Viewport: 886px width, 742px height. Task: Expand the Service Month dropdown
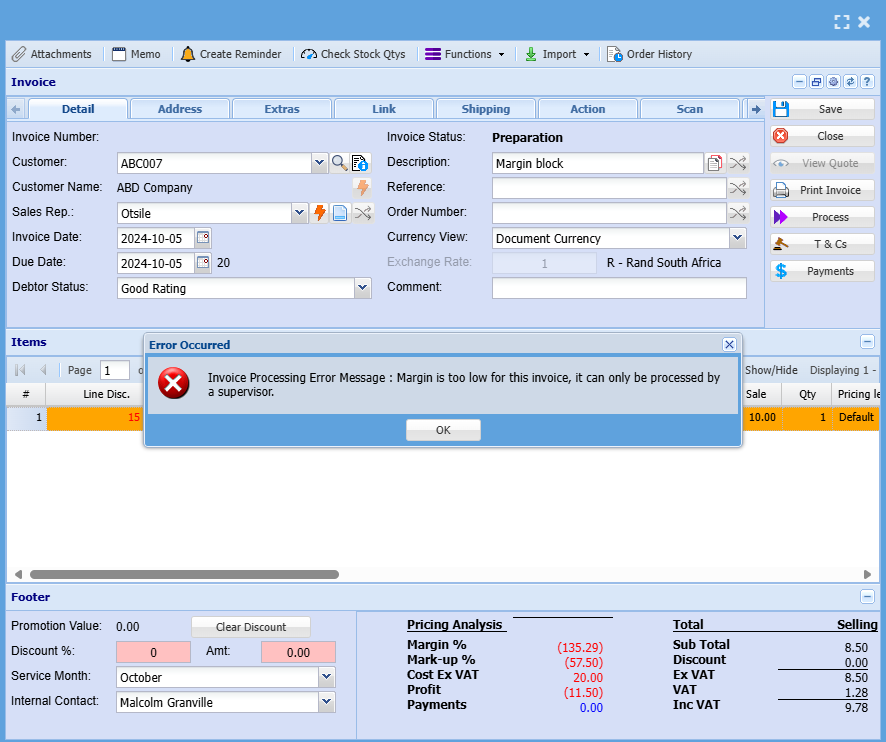326,677
